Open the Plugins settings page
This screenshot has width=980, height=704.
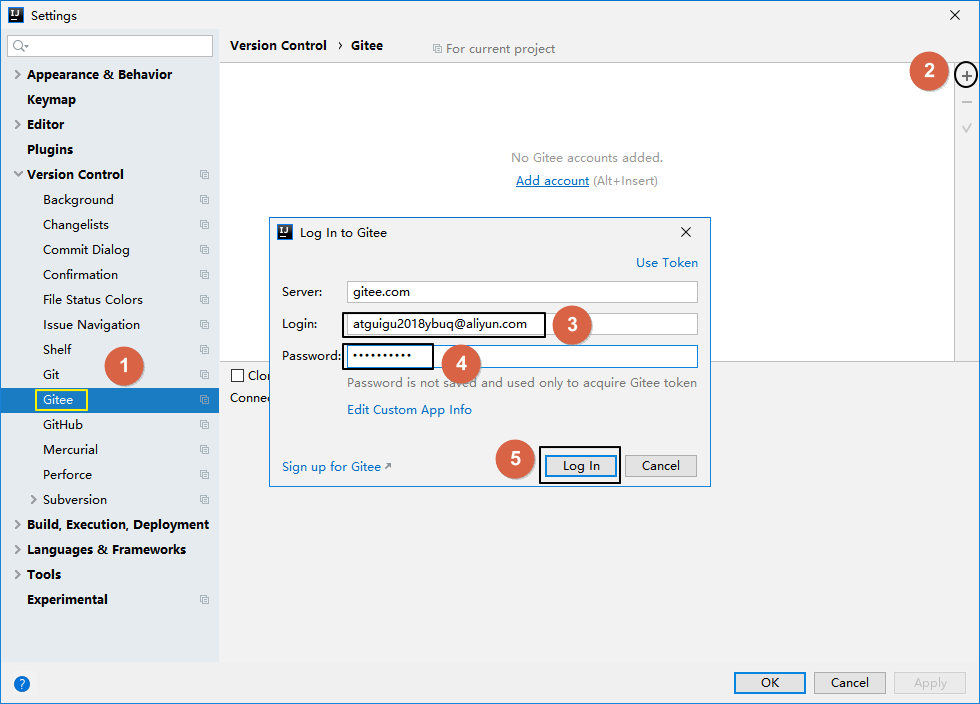[x=50, y=150]
